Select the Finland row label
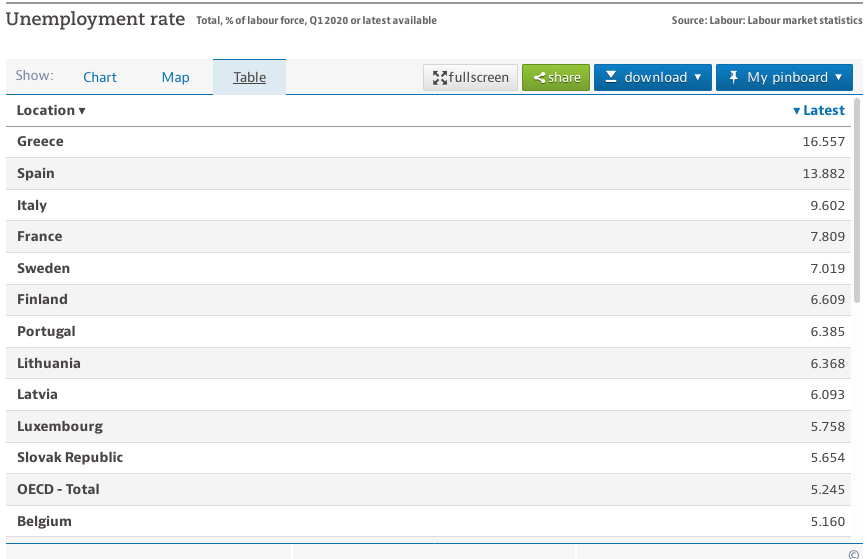 tap(42, 299)
